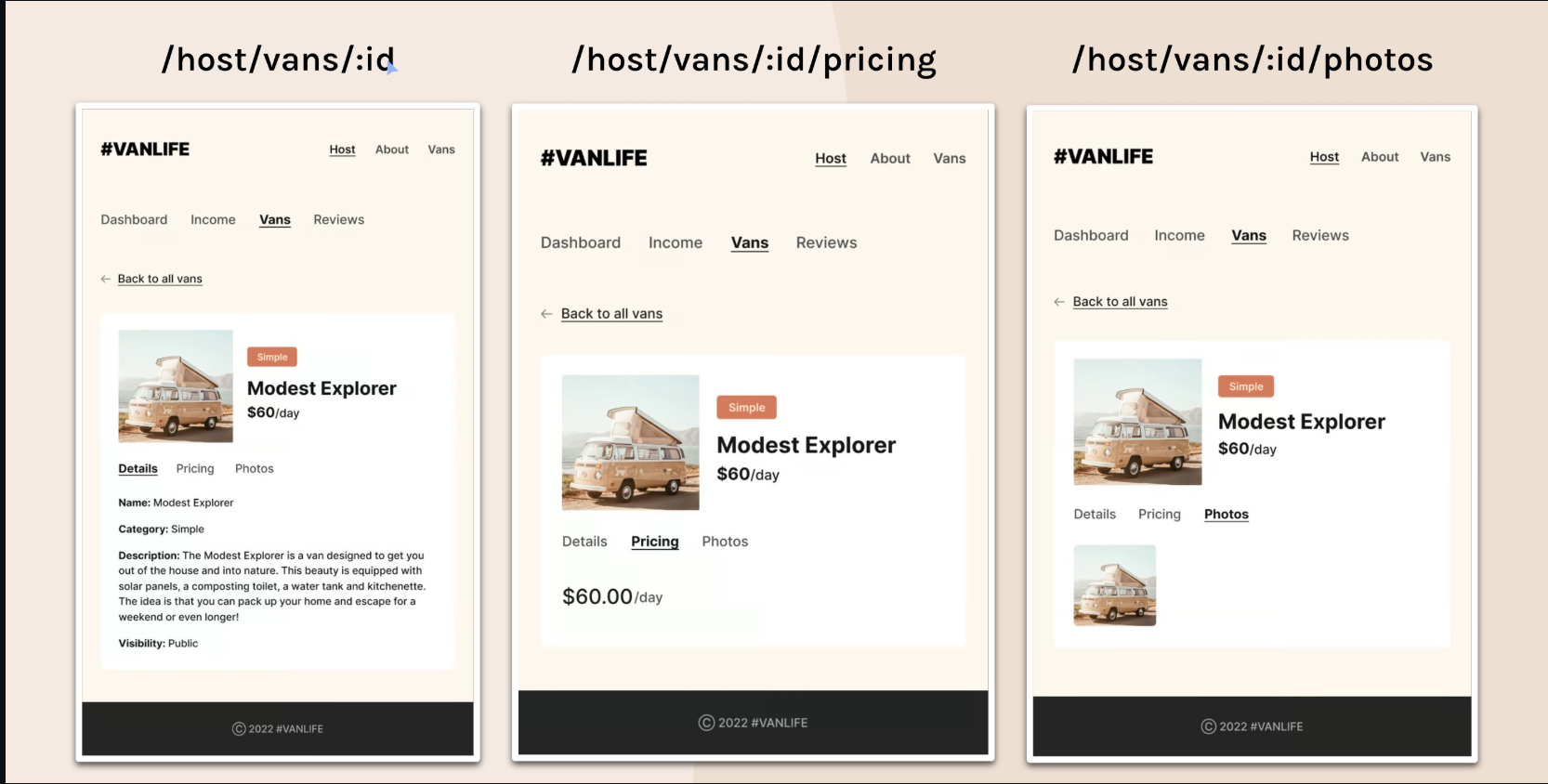1548x784 pixels.
Task: Switch to the Details tab in the photos mockup
Action: (x=1095, y=515)
